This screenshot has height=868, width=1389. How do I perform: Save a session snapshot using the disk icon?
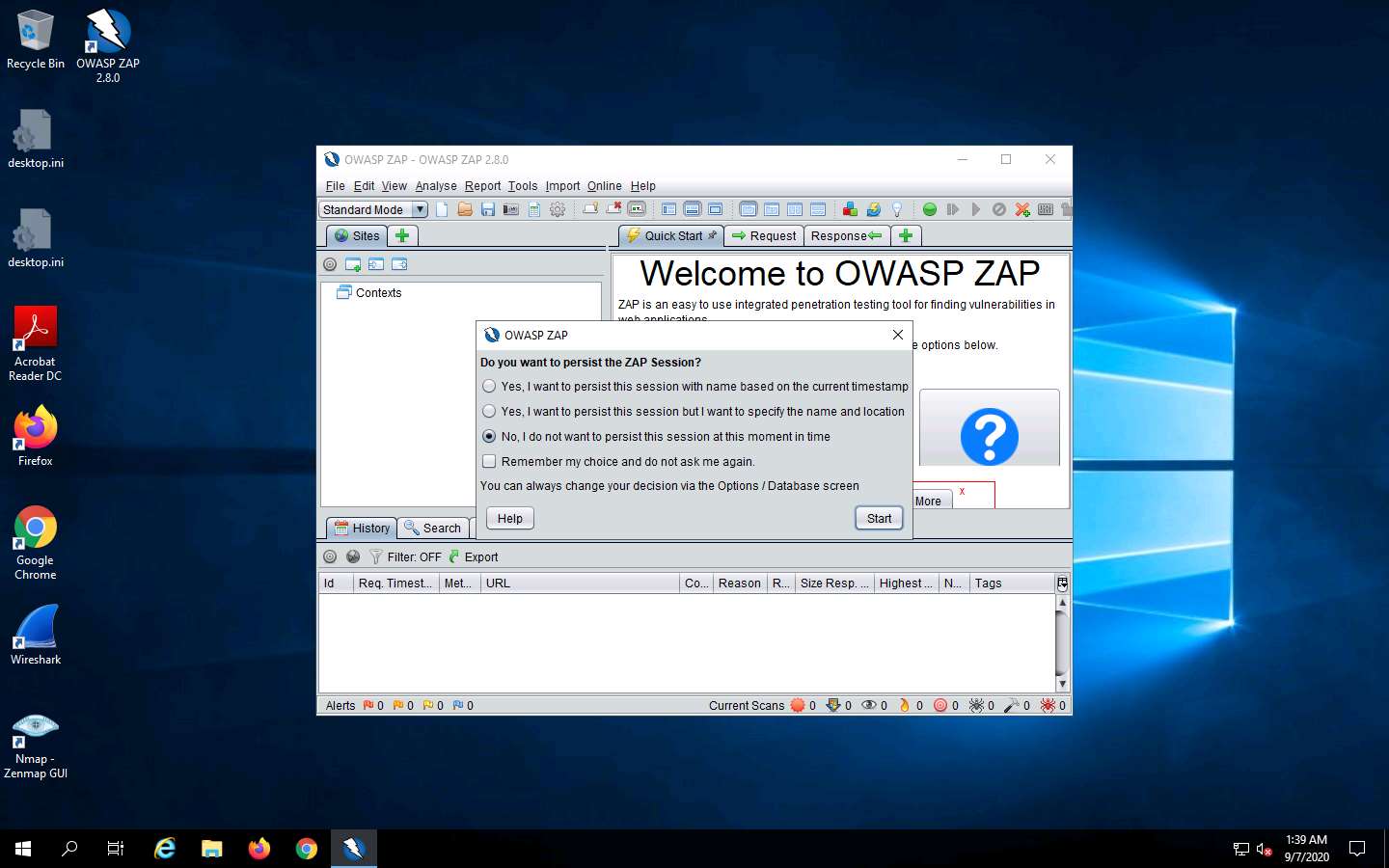click(487, 209)
